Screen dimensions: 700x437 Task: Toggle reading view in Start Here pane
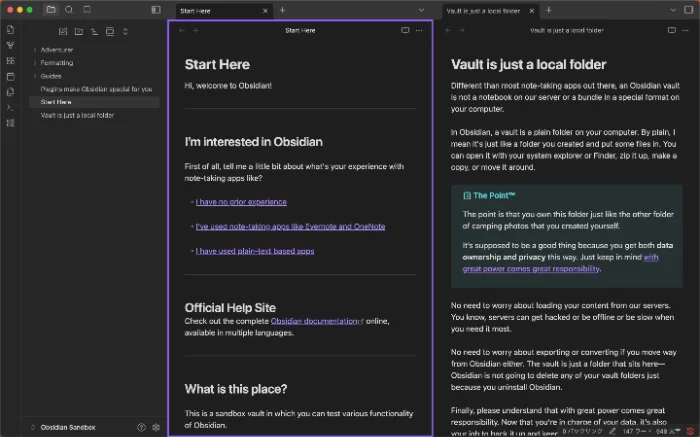pyautogui.click(x=405, y=30)
